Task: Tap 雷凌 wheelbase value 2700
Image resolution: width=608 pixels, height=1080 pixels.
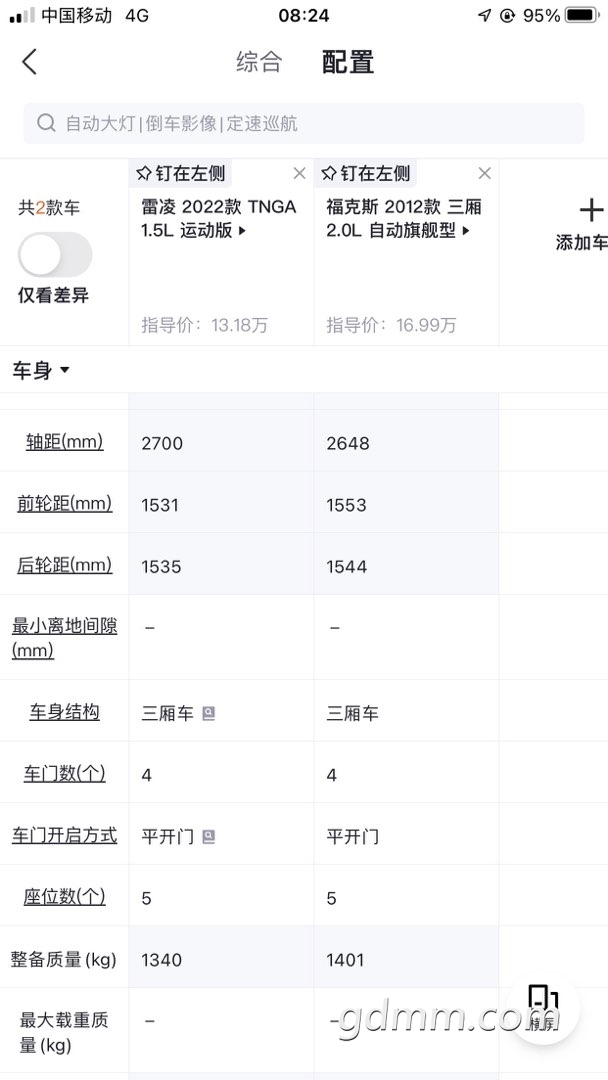Action: 163,443
